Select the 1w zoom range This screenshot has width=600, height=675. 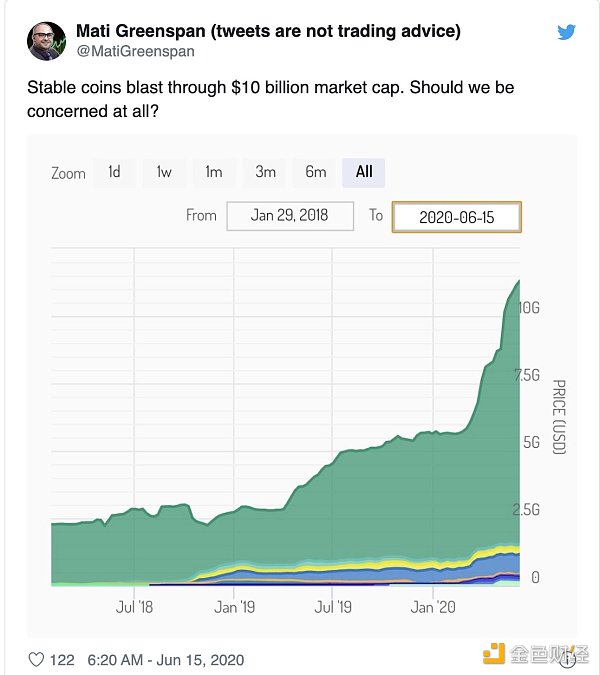(164, 172)
